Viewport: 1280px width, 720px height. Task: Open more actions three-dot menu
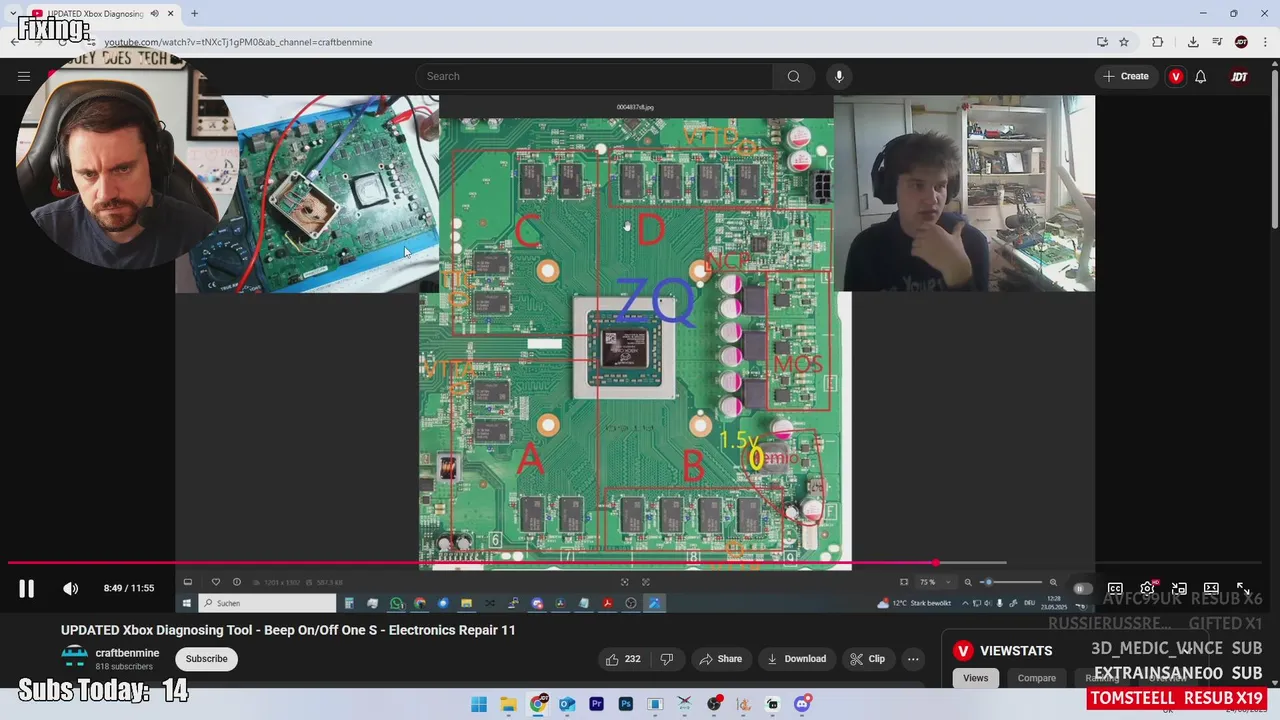(913, 659)
